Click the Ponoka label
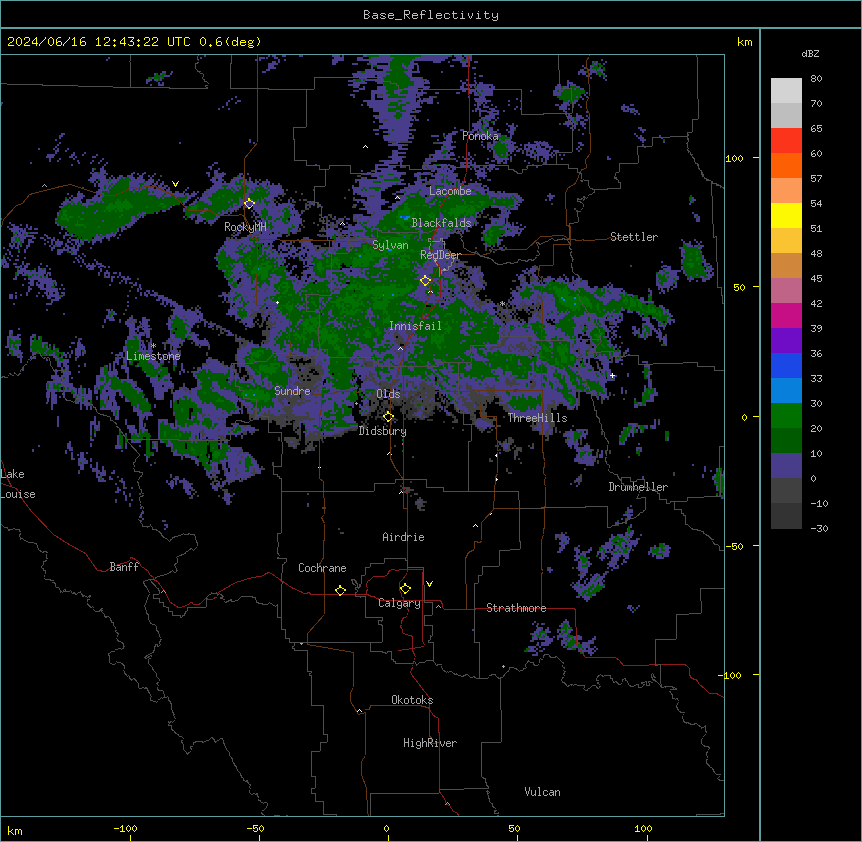 (480, 136)
